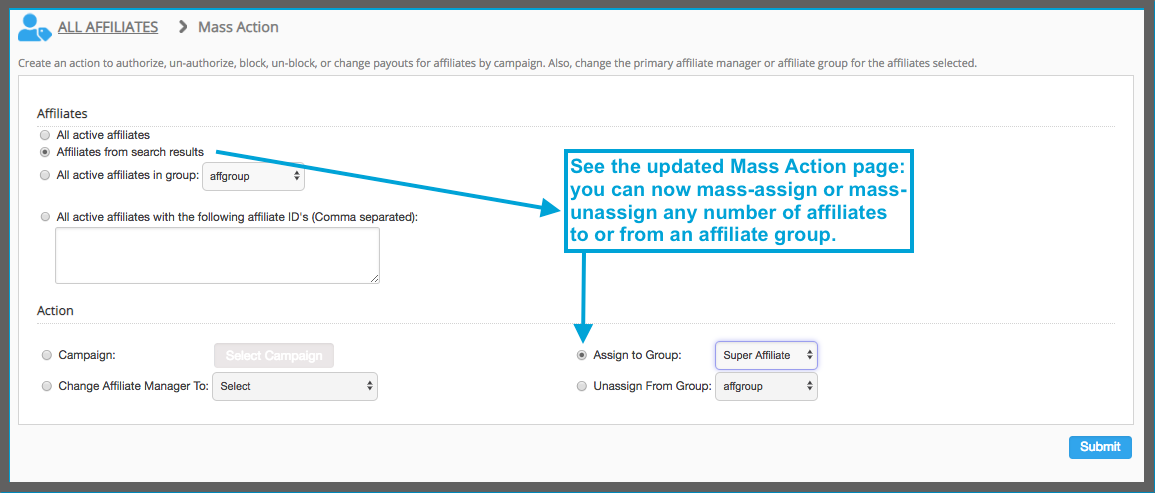The height and width of the screenshot is (493, 1155).
Task: Click the text-area resize handle corner
Action: coord(374,278)
